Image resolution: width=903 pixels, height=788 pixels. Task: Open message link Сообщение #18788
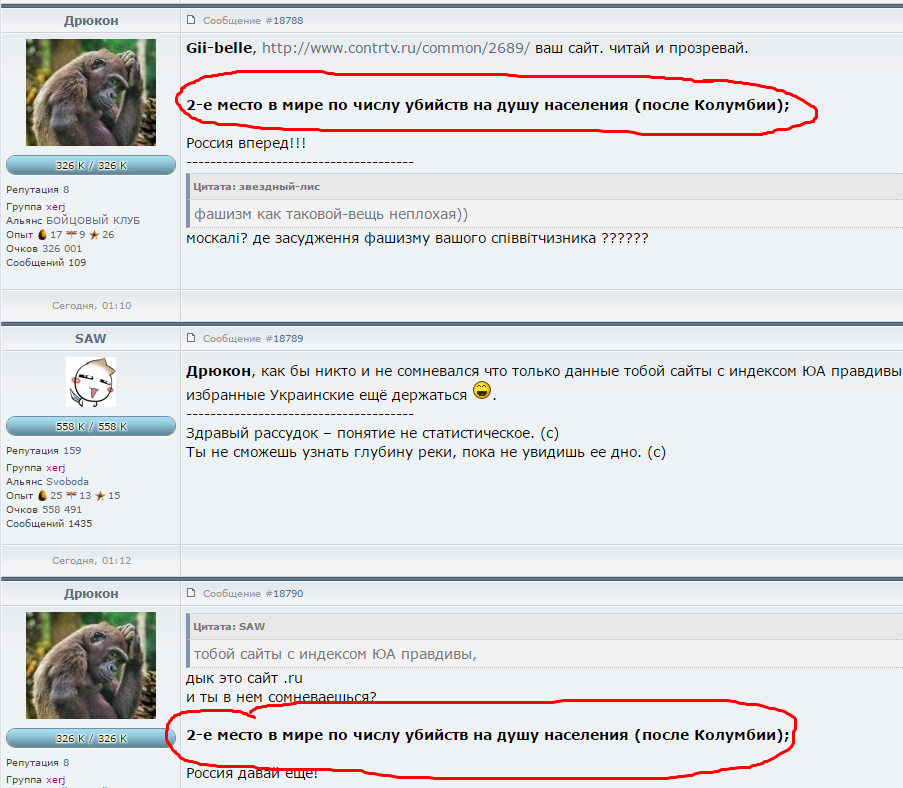(253, 21)
